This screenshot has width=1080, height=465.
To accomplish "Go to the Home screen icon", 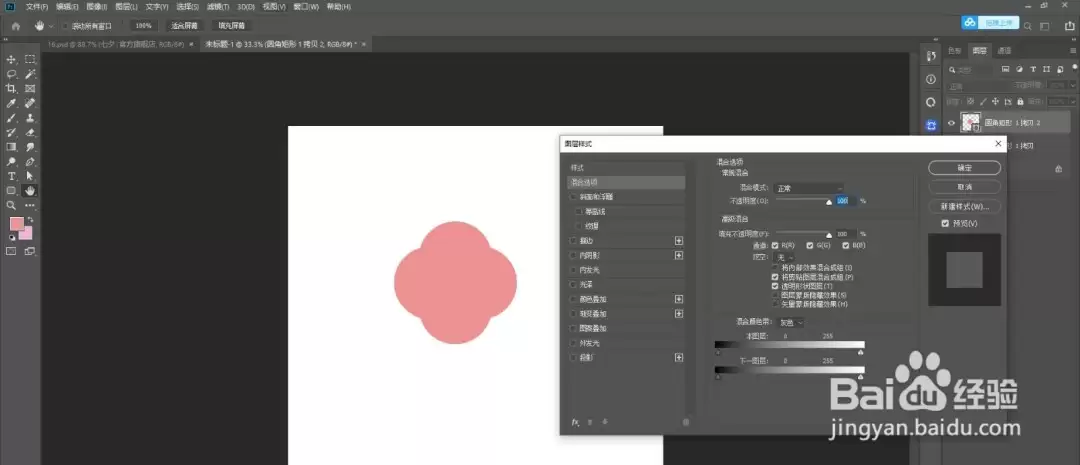I will [x=16, y=26].
